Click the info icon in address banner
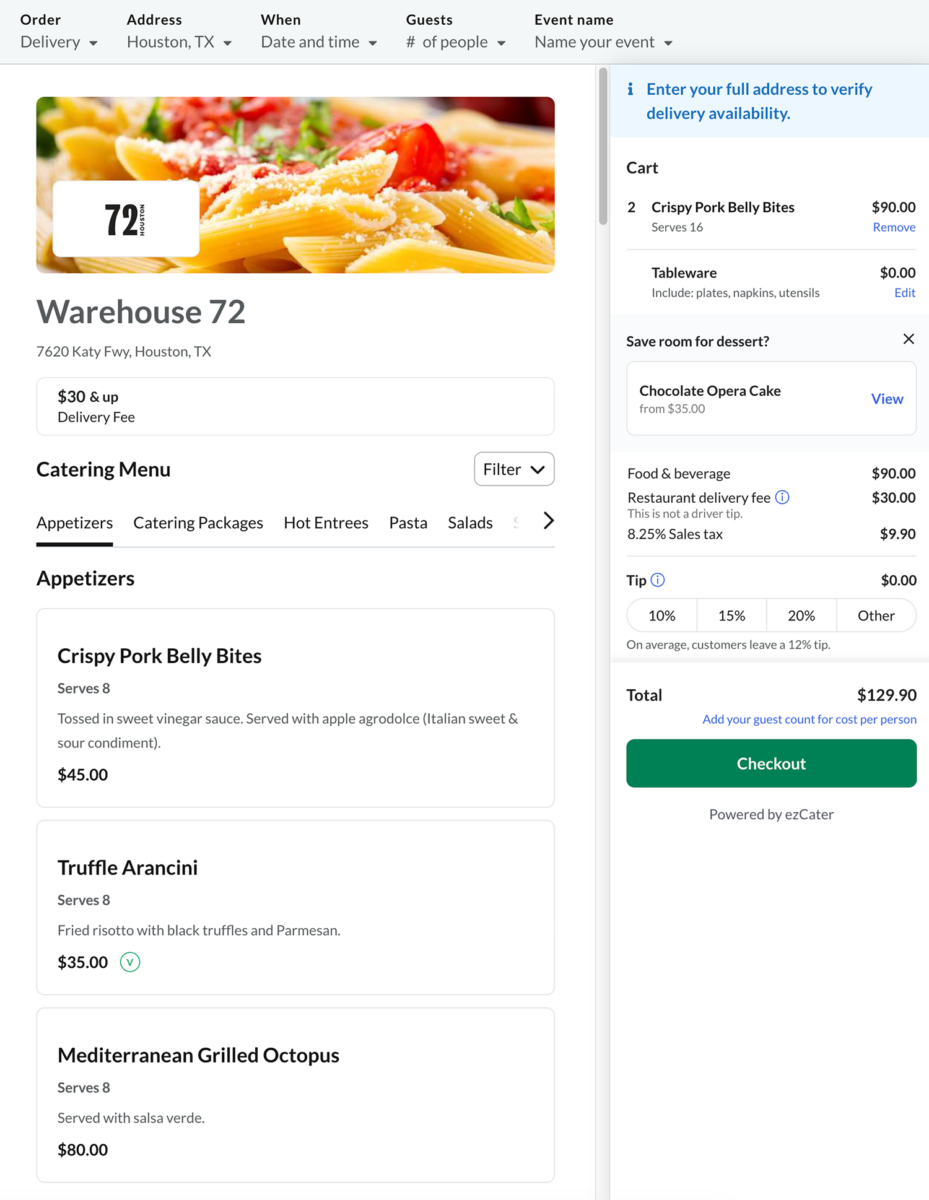This screenshot has width=929, height=1200. [x=630, y=89]
